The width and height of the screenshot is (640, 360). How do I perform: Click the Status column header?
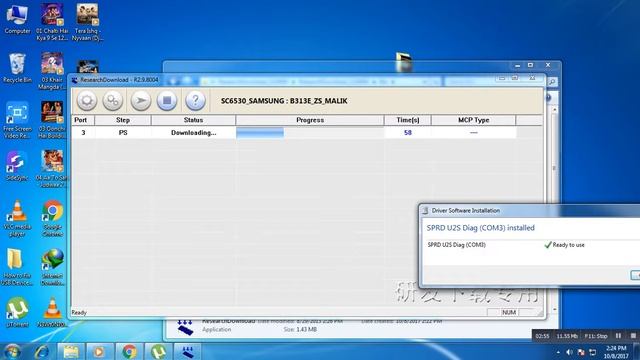pos(193,120)
